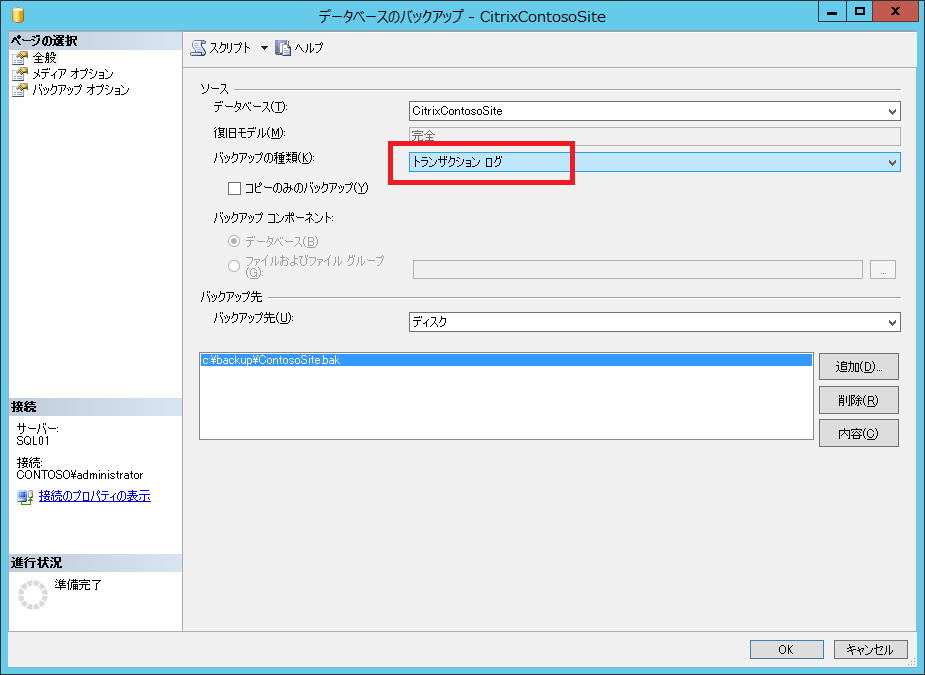
Task: Open the バックアップの種類 dropdown
Action: point(655,162)
